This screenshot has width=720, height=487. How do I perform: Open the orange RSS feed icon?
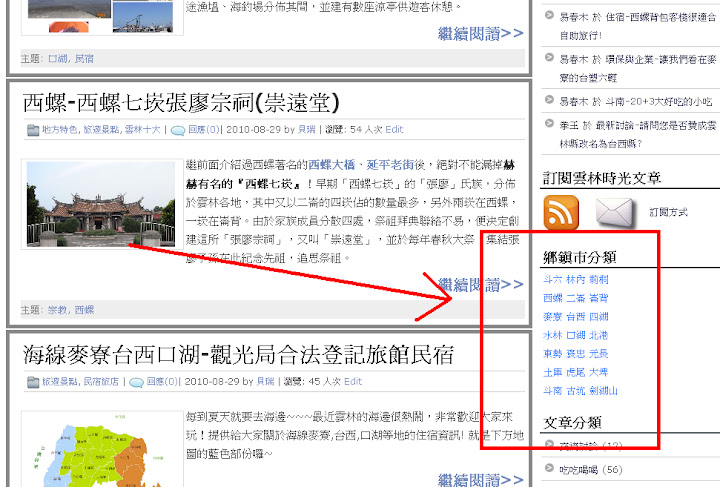(561, 212)
